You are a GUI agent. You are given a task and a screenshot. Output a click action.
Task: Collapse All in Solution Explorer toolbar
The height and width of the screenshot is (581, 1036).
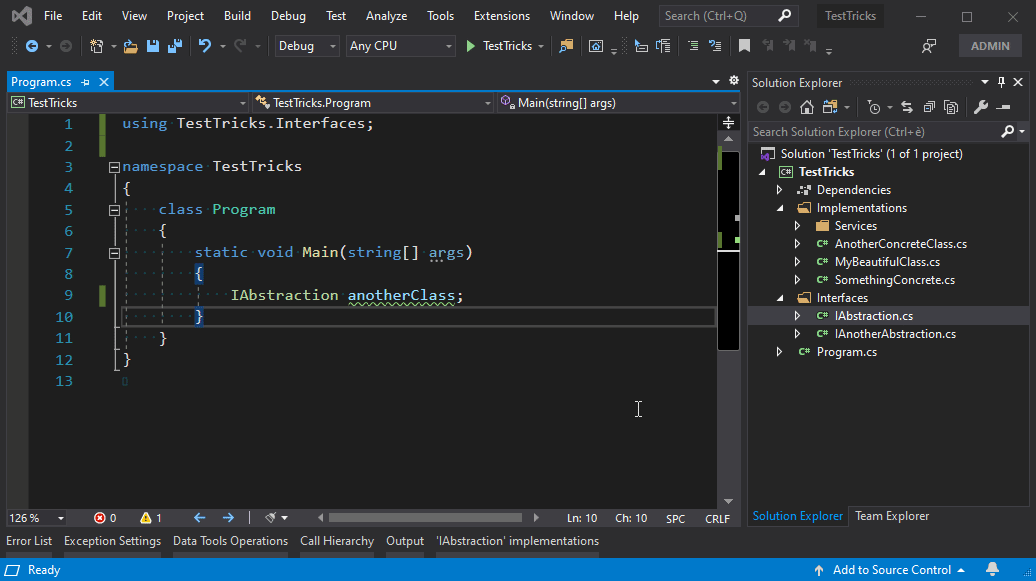click(929, 107)
